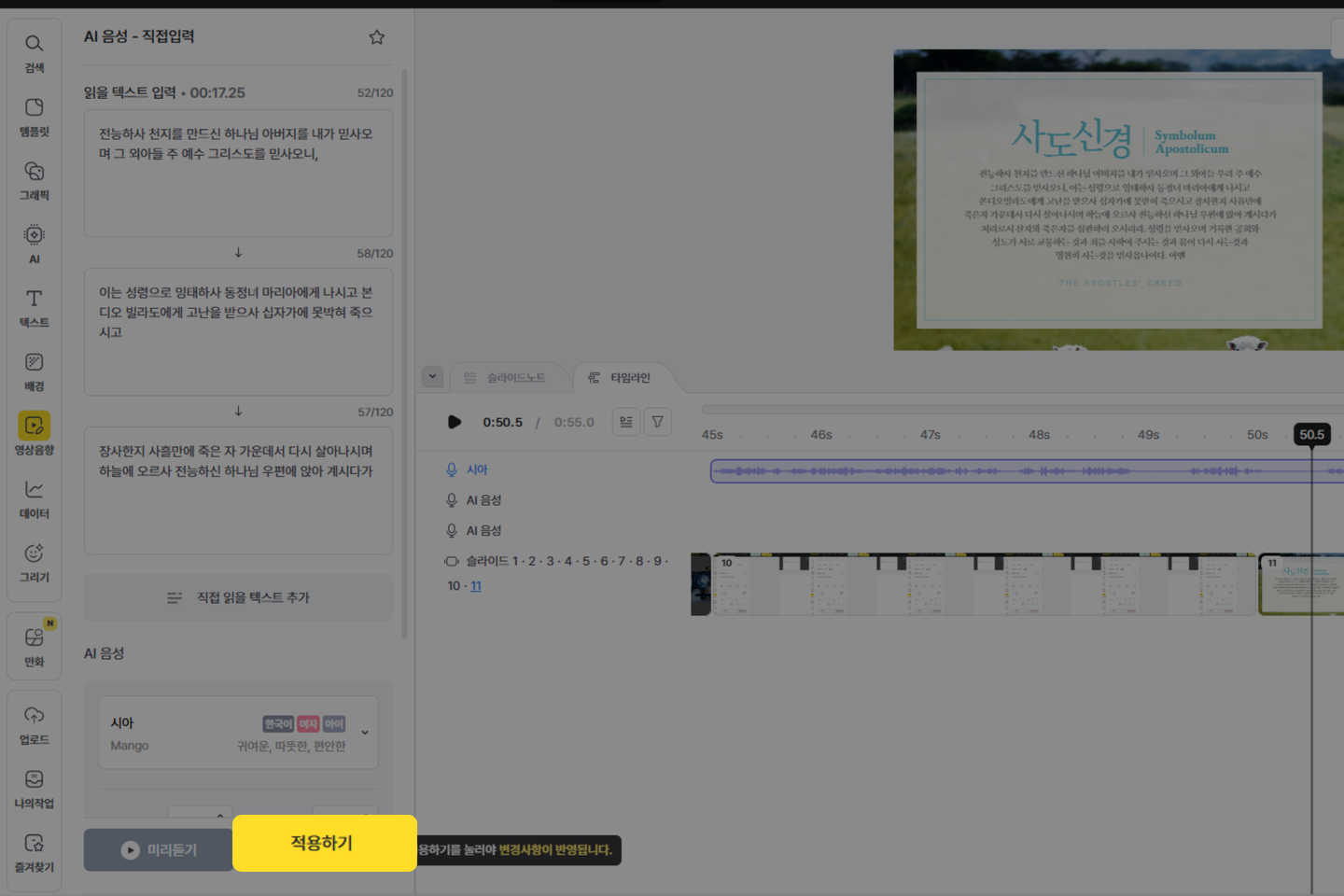
Task: Click the 50.5 playhead marker on timeline
Action: [1311, 435]
